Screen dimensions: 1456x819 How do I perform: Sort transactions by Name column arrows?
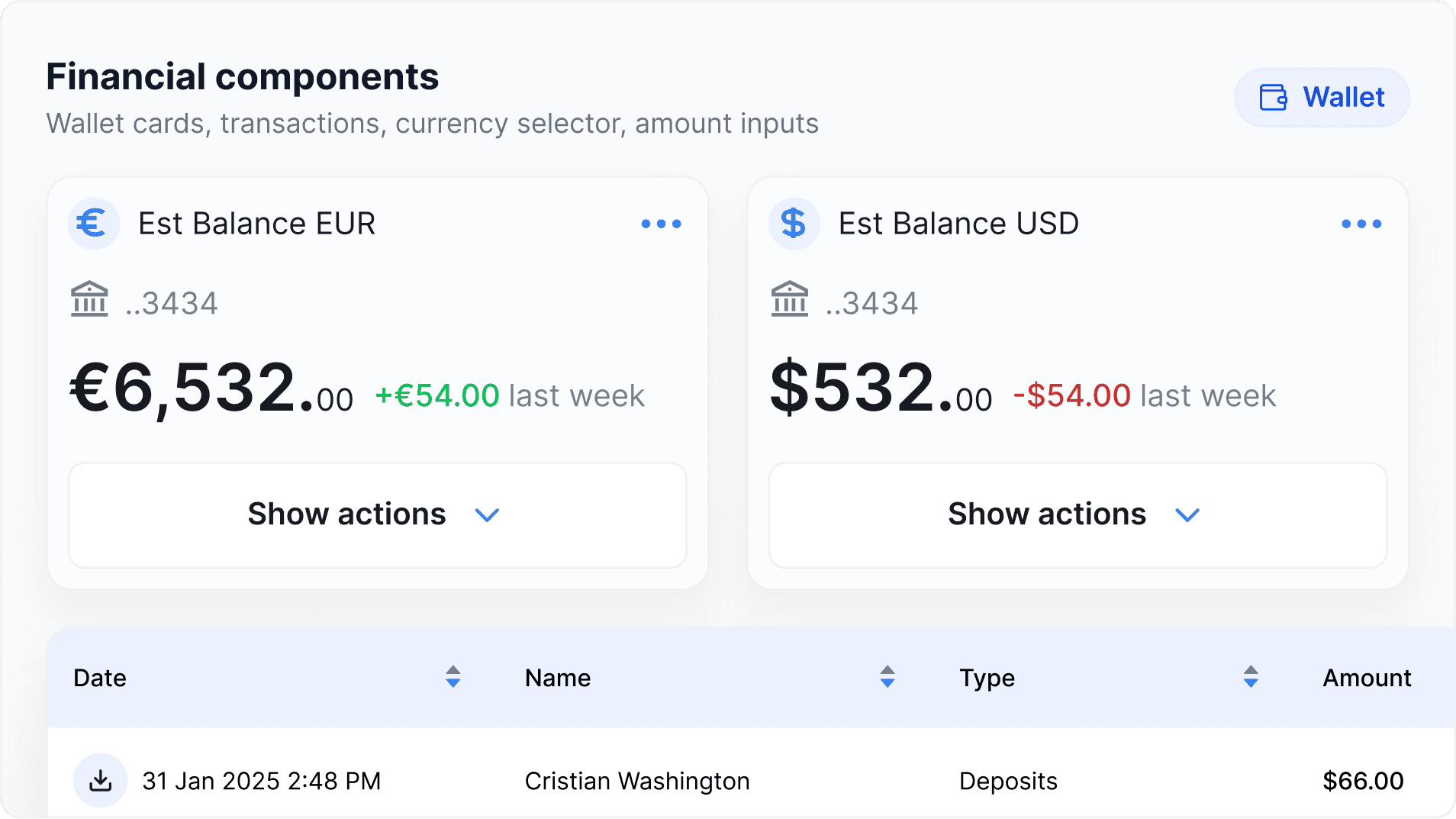887,677
